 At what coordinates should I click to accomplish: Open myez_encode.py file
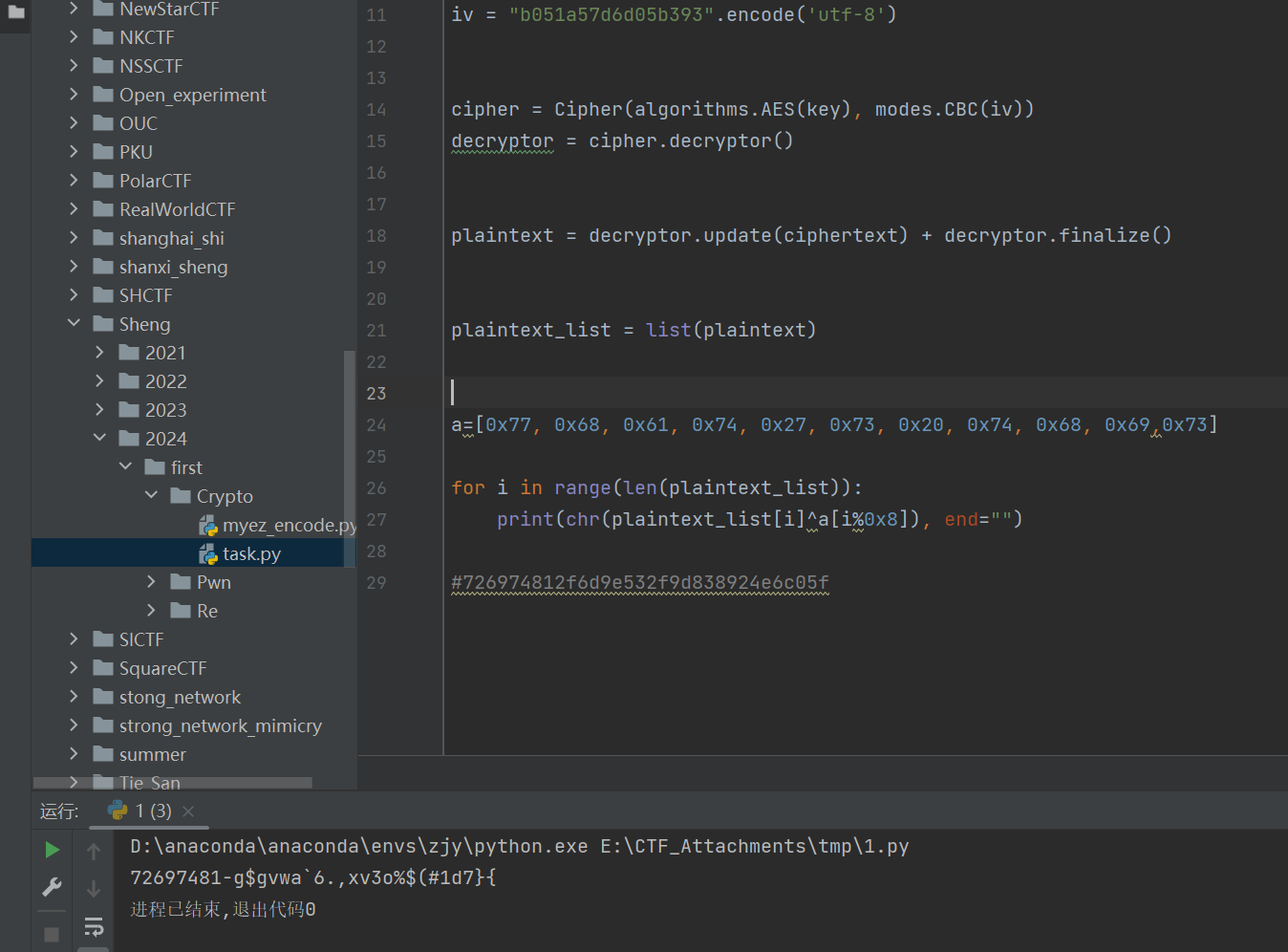click(x=289, y=526)
